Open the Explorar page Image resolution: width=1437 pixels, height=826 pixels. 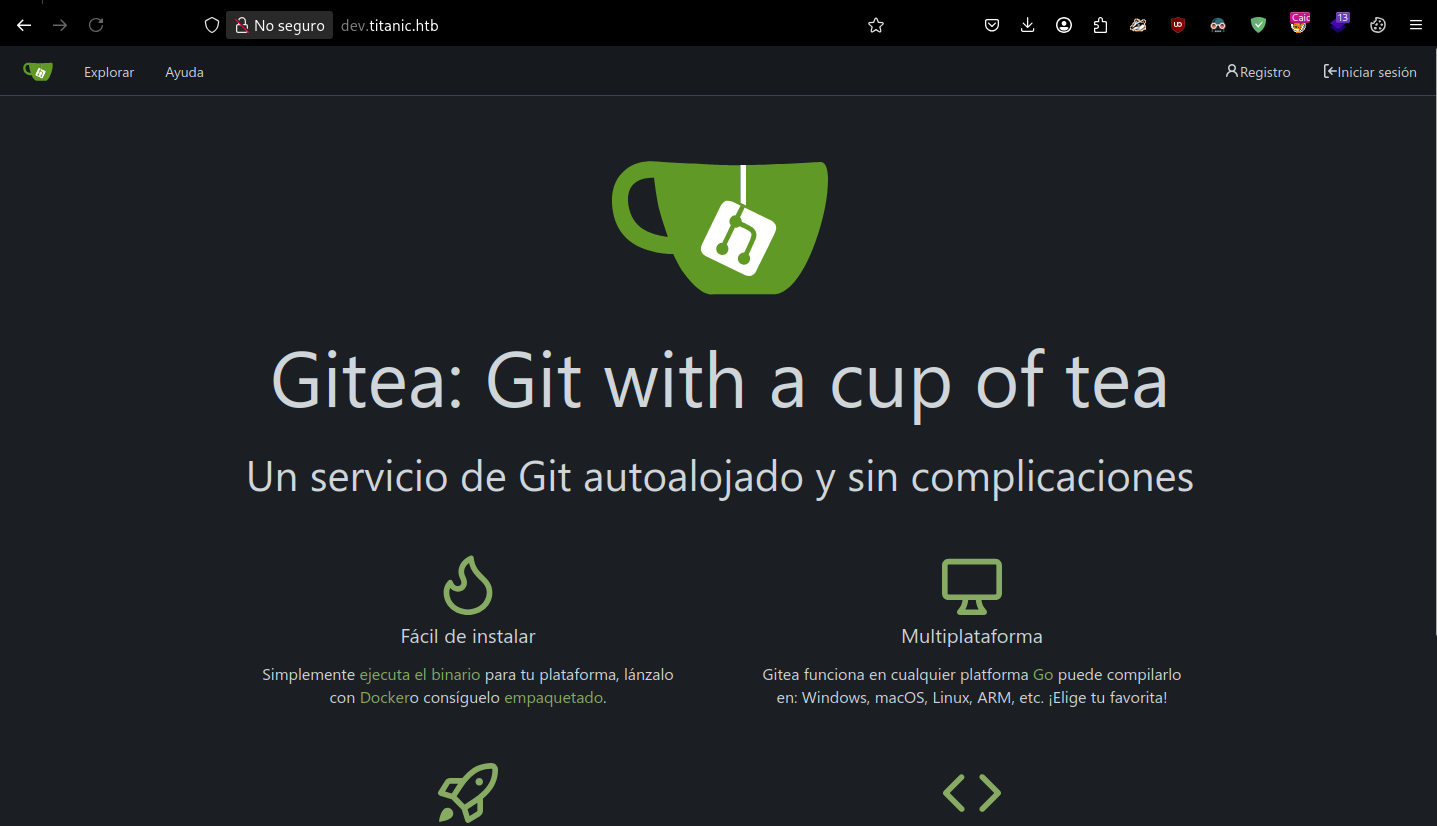pyautogui.click(x=109, y=72)
